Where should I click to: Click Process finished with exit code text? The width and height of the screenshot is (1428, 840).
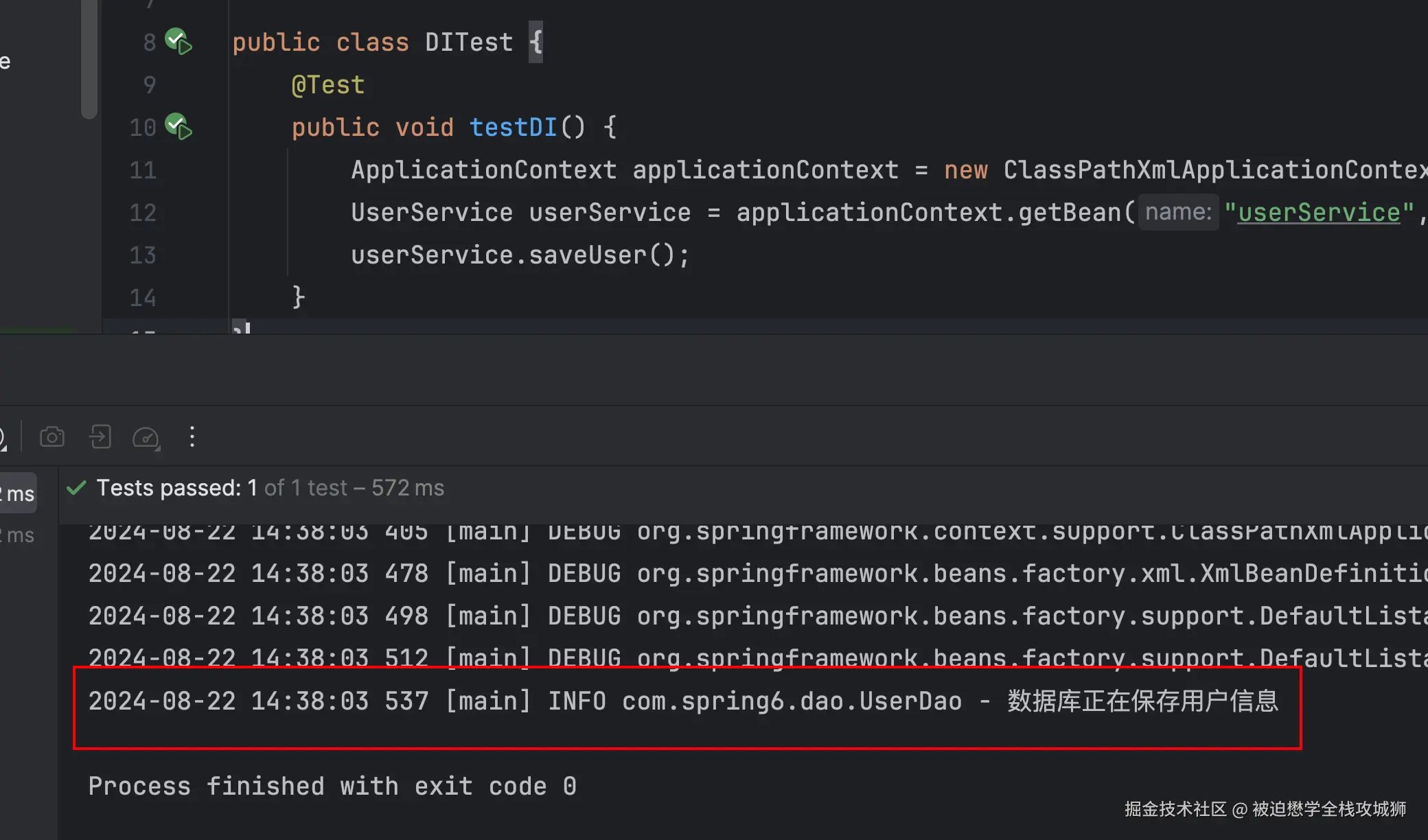[332, 786]
